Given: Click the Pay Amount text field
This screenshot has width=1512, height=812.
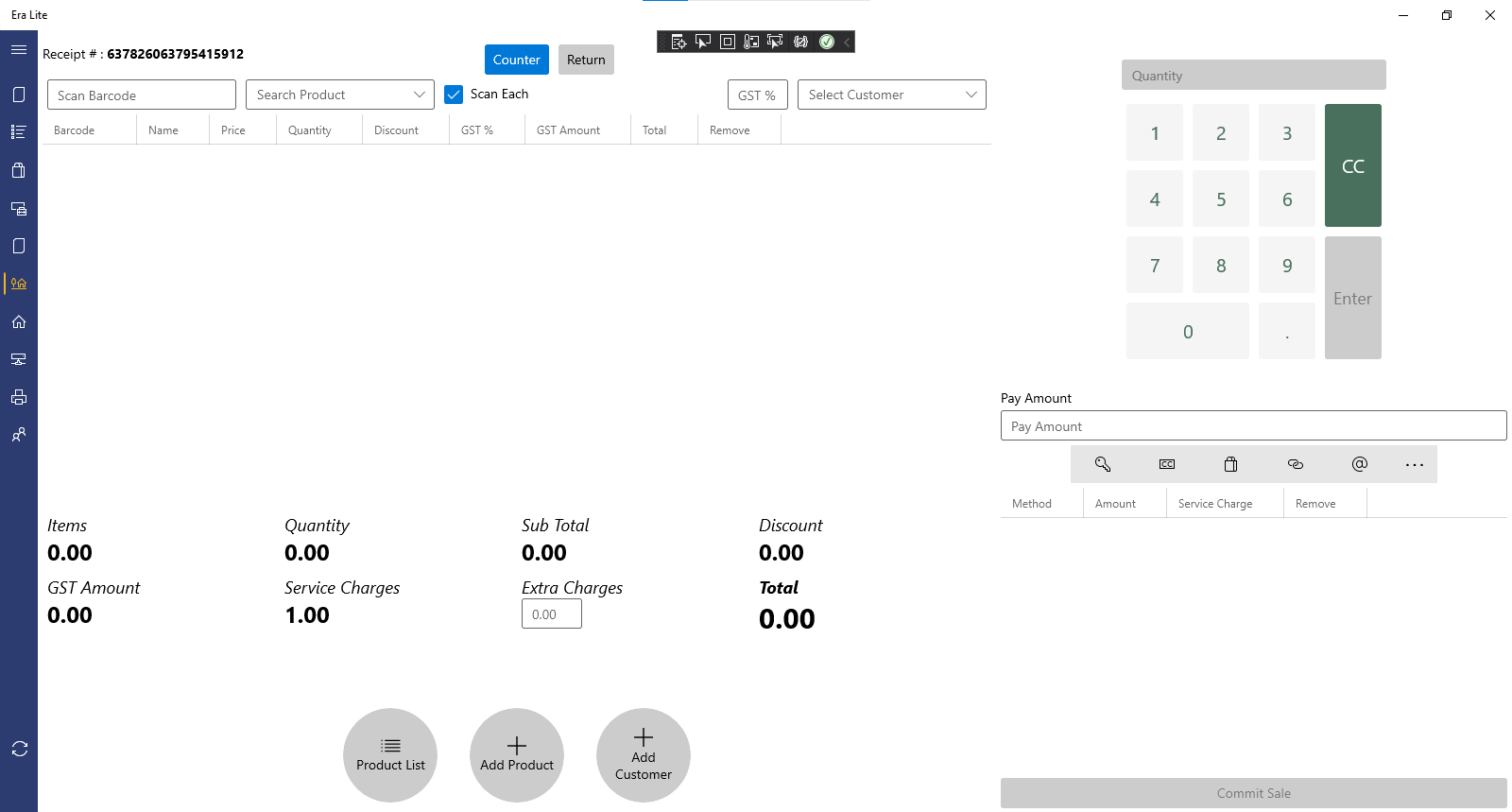Looking at the screenshot, I should (x=1254, y=425).
